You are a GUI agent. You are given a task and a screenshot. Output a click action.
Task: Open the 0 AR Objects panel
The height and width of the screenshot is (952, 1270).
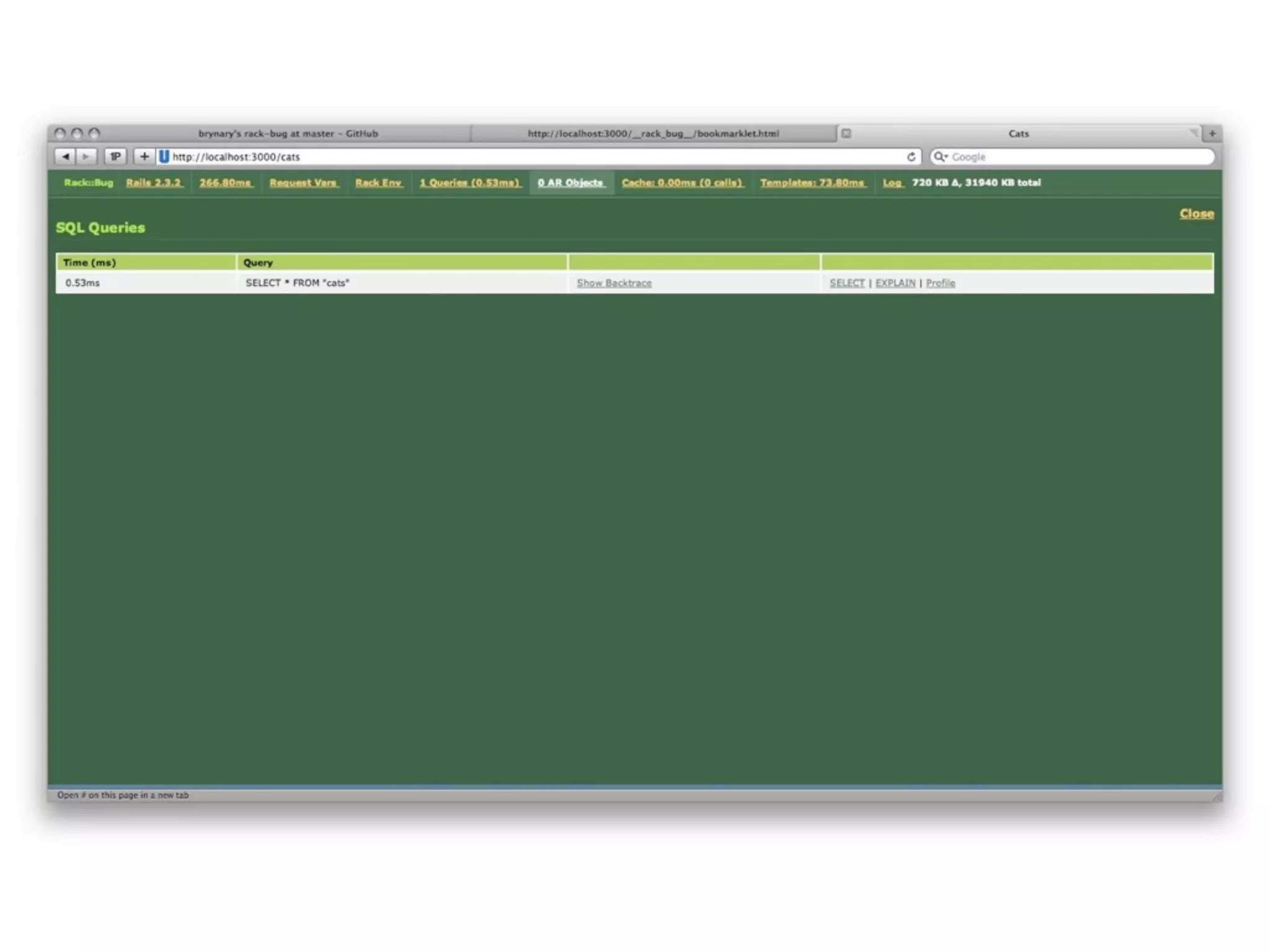tap(571, 183)
